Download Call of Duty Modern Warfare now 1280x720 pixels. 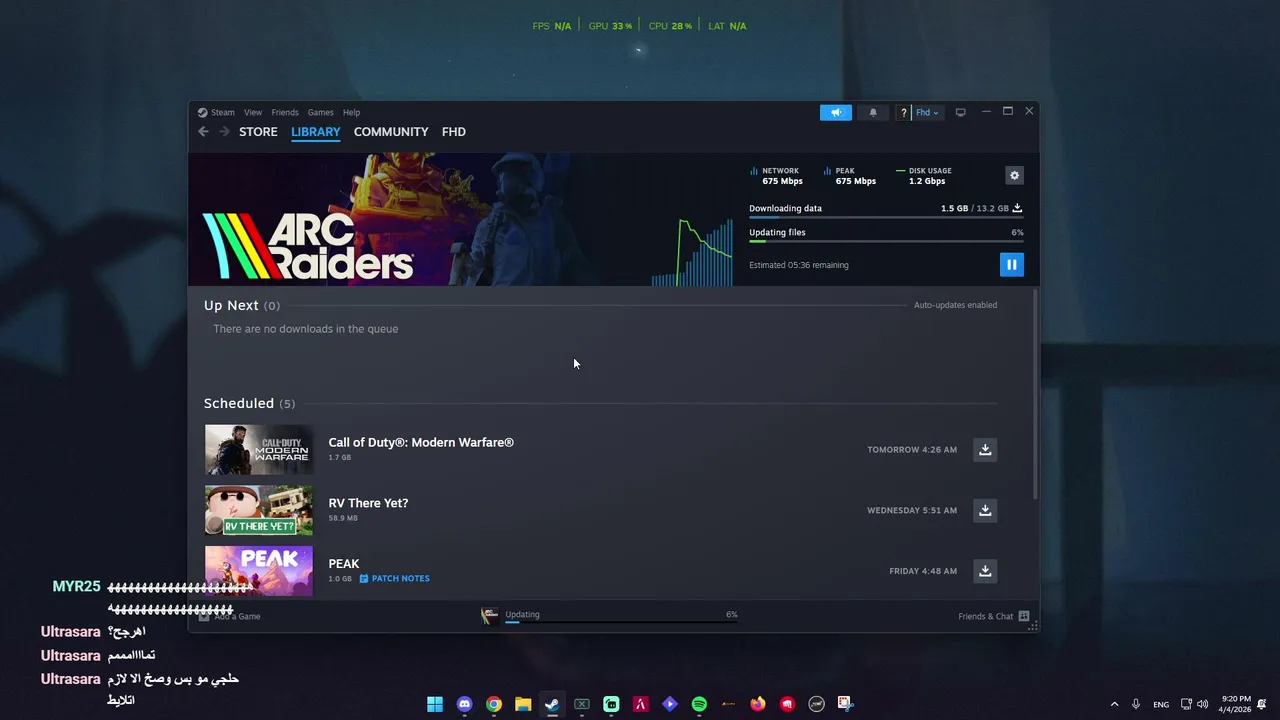(x=985, y=449)
